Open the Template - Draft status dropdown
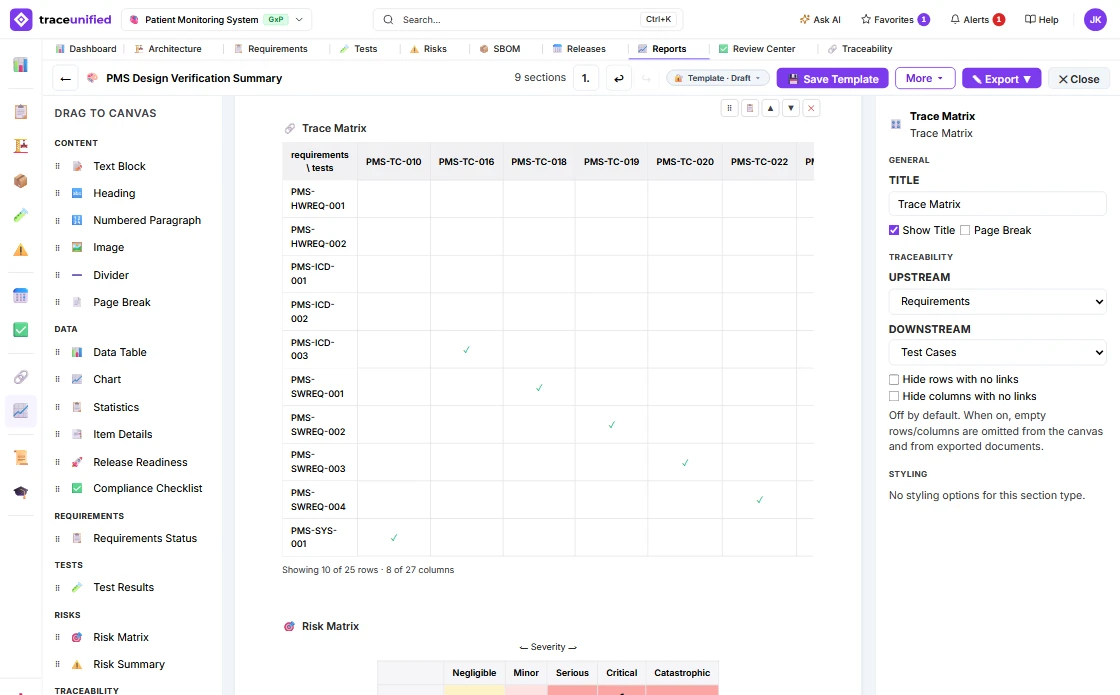Viewport: 1120px width, 695px height. point(718,79)
